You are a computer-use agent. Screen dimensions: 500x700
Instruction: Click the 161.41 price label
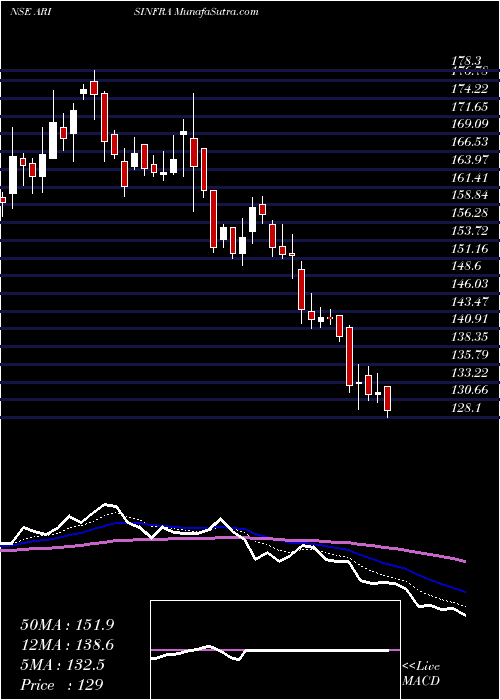coord(470,179)
